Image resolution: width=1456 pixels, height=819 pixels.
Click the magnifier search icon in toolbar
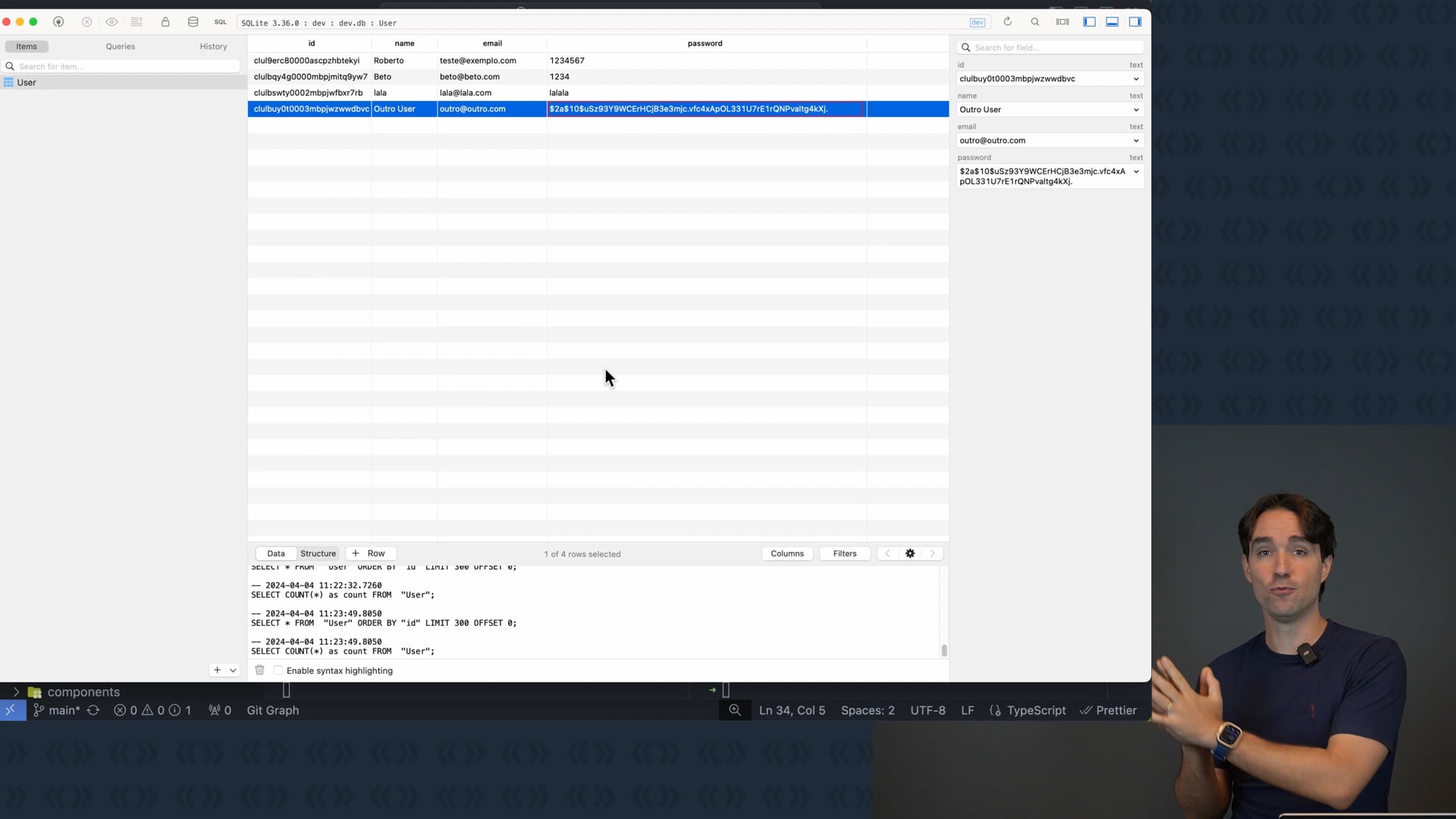coord(1035,22)
